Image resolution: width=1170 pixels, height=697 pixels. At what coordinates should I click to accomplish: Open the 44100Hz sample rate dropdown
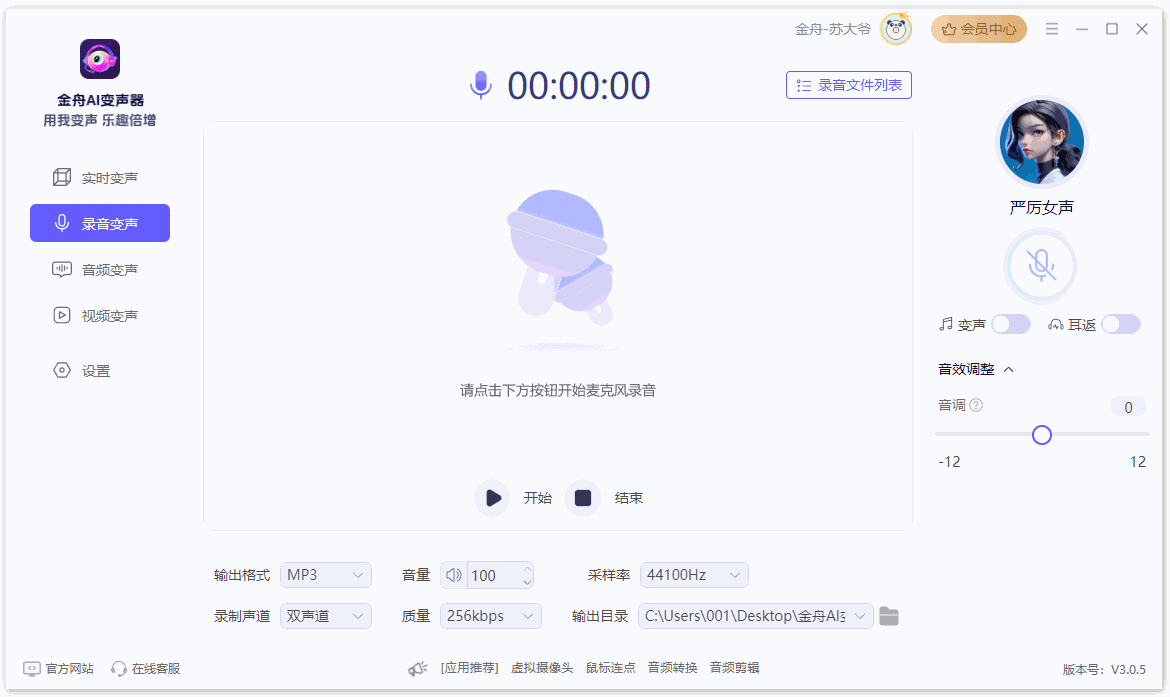[x=693, y=575]
